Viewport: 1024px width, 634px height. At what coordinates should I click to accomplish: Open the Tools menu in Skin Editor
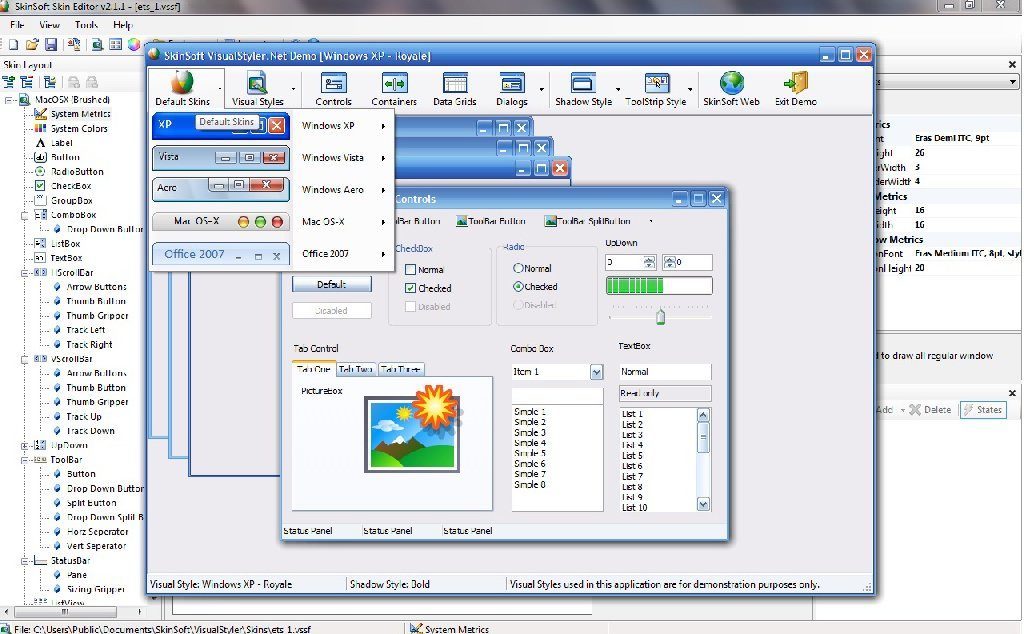(86, 25)
